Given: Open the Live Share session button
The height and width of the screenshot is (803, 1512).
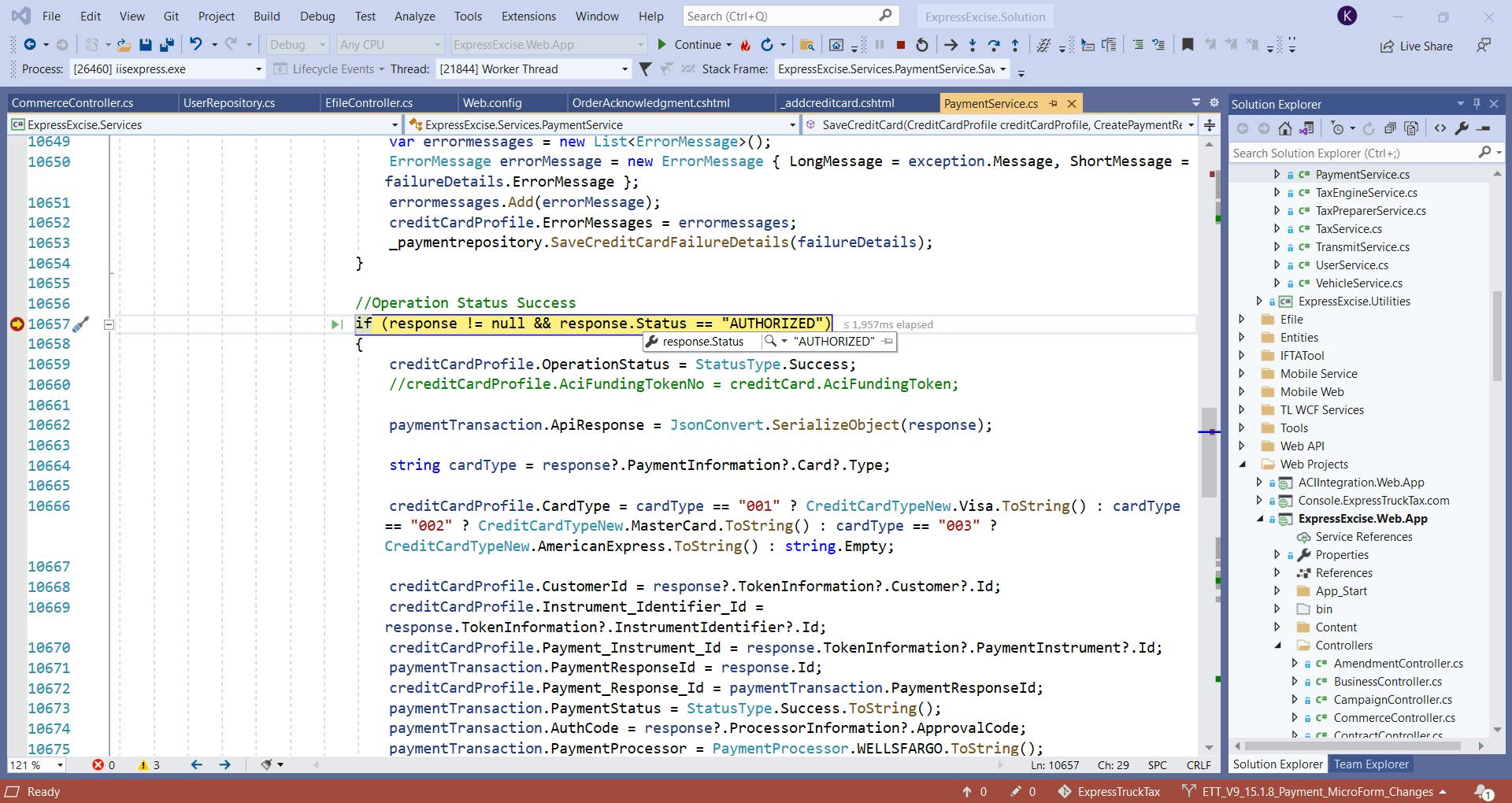Looking at the screenshot, I should pyautogui.click(x=1417, y=46).
